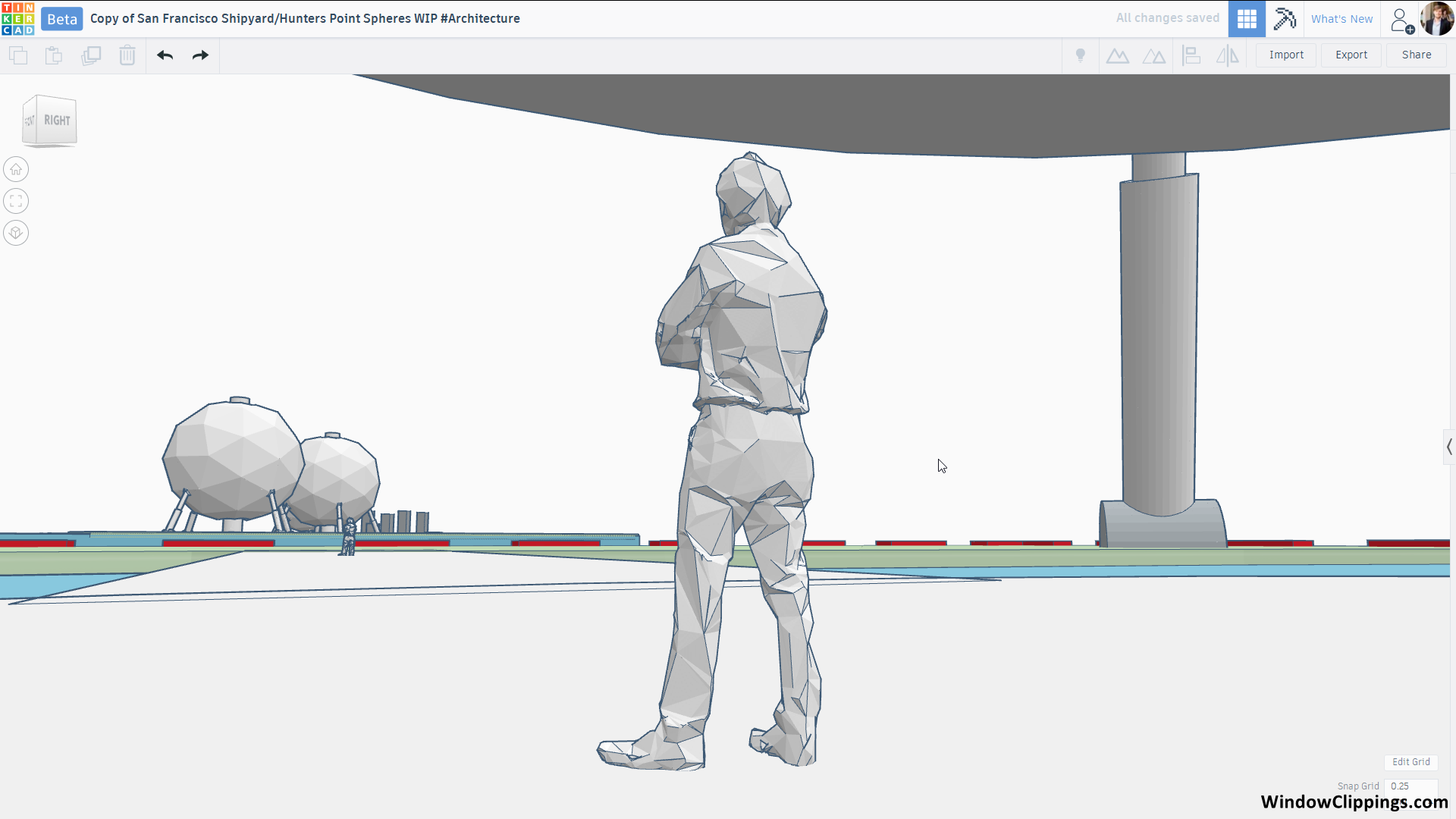
Task: Click the Import button
Action: (x=1286, y=55)
